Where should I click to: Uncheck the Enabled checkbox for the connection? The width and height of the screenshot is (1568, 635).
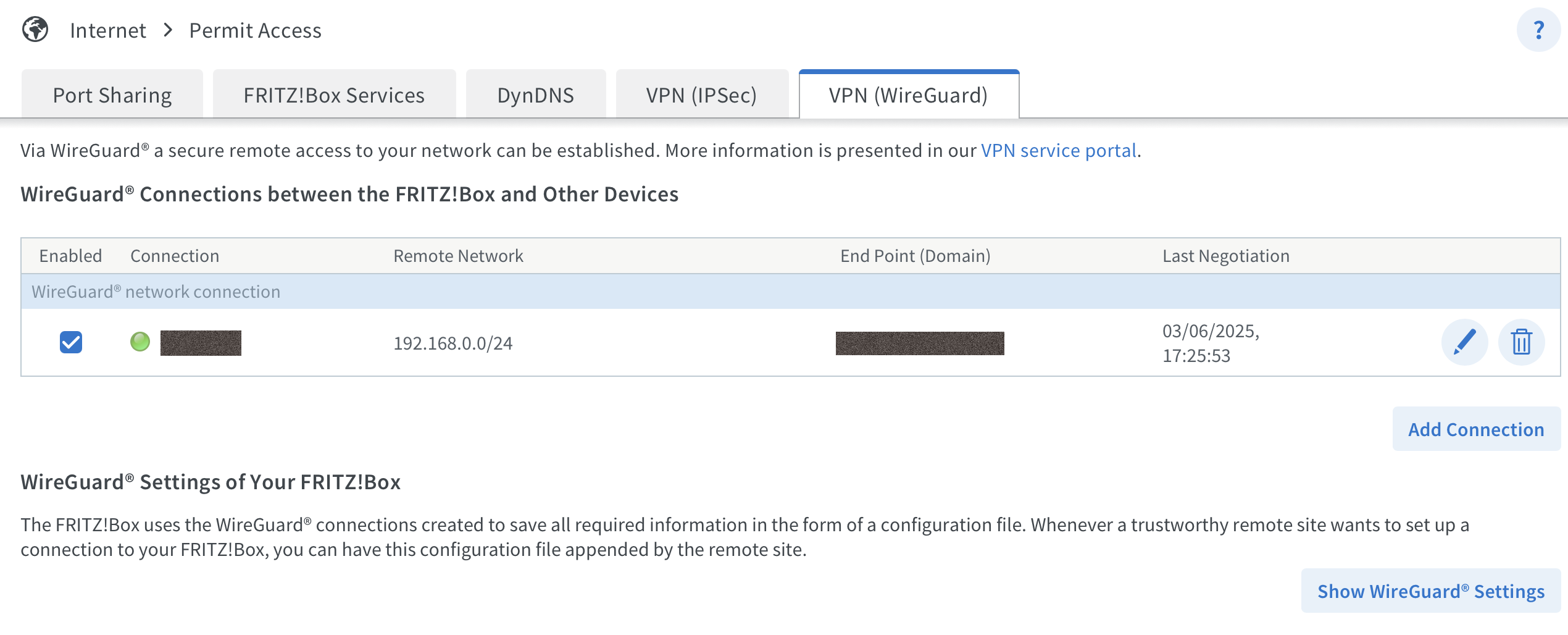[x=71, y=342]
